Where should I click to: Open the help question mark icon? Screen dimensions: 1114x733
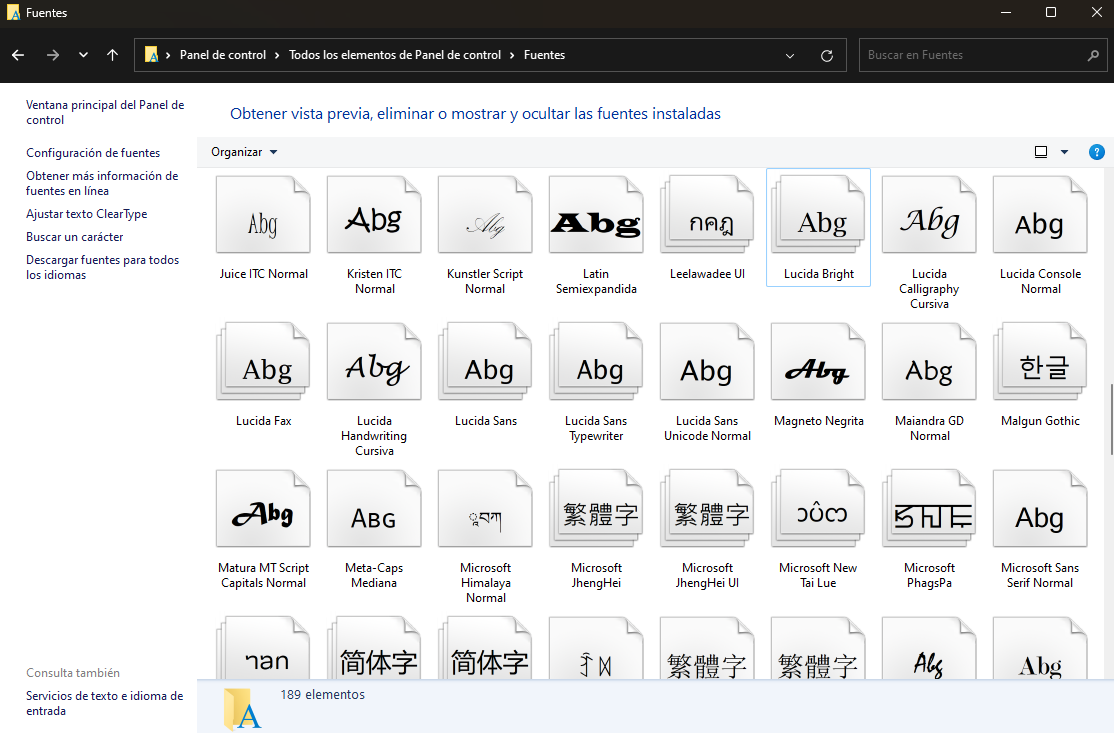[1096, 152]
